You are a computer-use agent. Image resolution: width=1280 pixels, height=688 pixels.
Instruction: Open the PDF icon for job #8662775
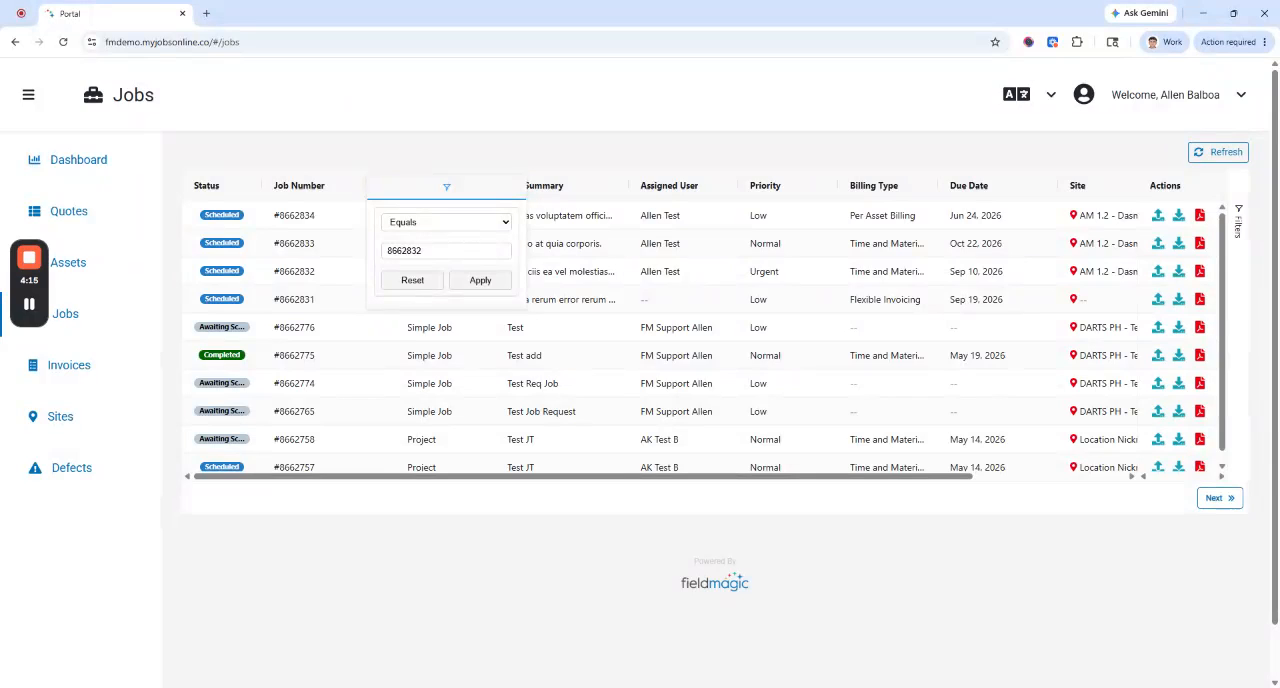(x=1200, y=355)
